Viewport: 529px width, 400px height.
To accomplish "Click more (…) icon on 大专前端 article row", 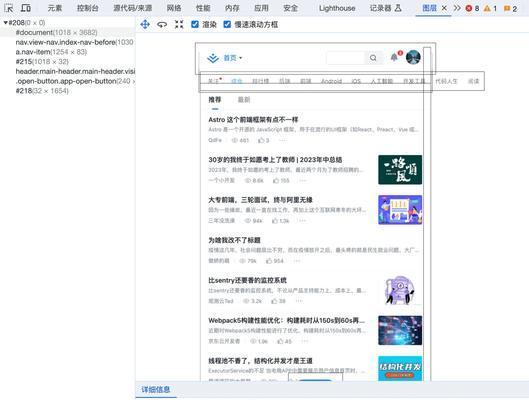I will [x=302, y=221].
